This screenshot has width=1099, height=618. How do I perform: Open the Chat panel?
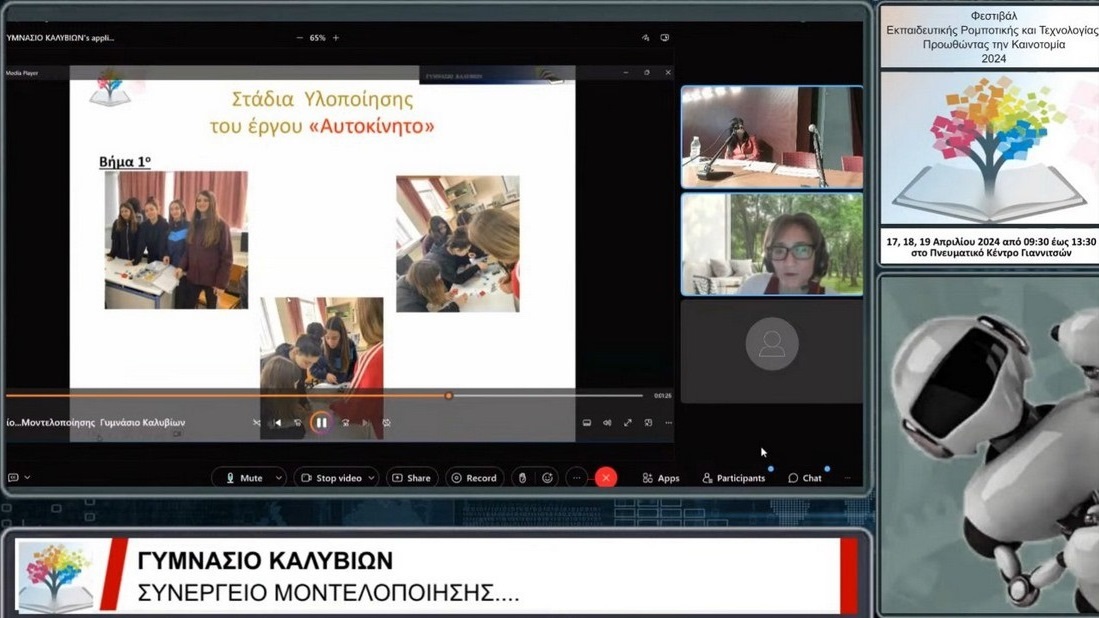(805, 478)
